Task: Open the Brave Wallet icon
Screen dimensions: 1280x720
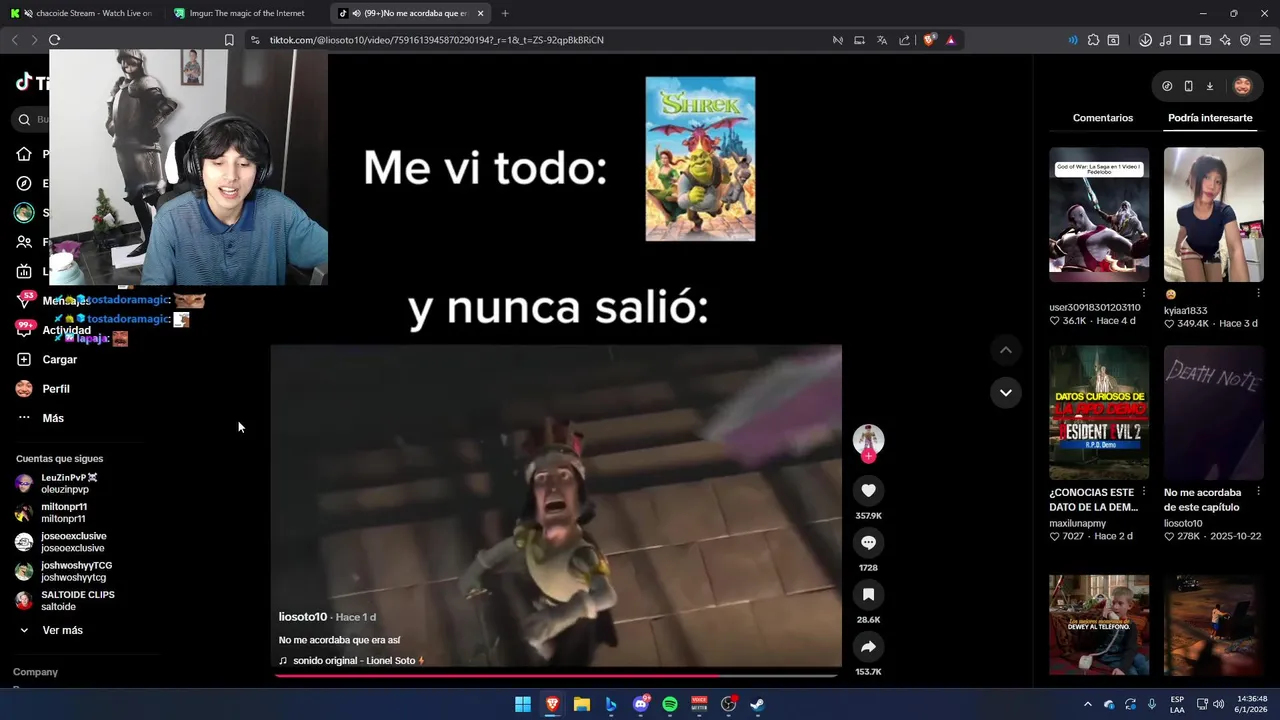Action: click(1205, 40)
